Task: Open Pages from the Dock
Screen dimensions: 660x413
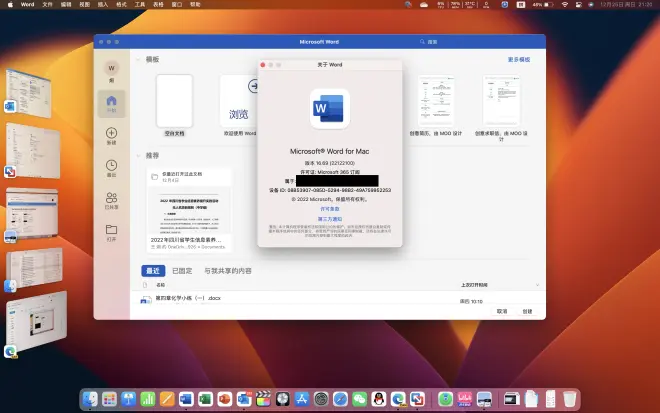Action: coord(167,399)
